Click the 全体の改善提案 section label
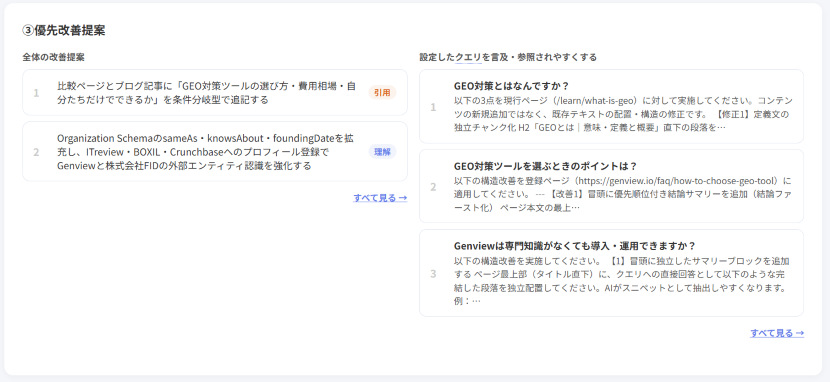830x382 pixels. pos(53,57)
